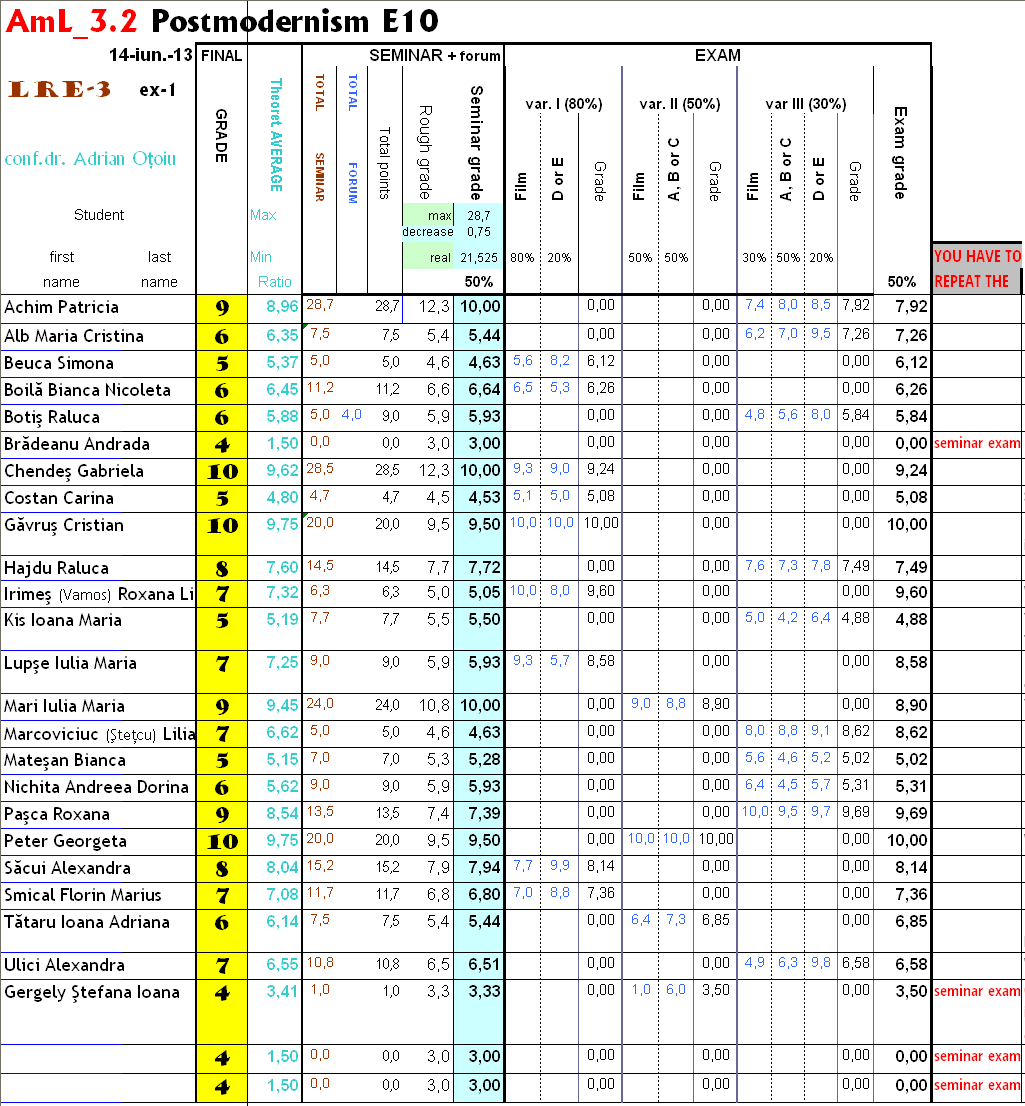Select Kis Ioana Maria's exam grade '4,88'

coord(911,620)
